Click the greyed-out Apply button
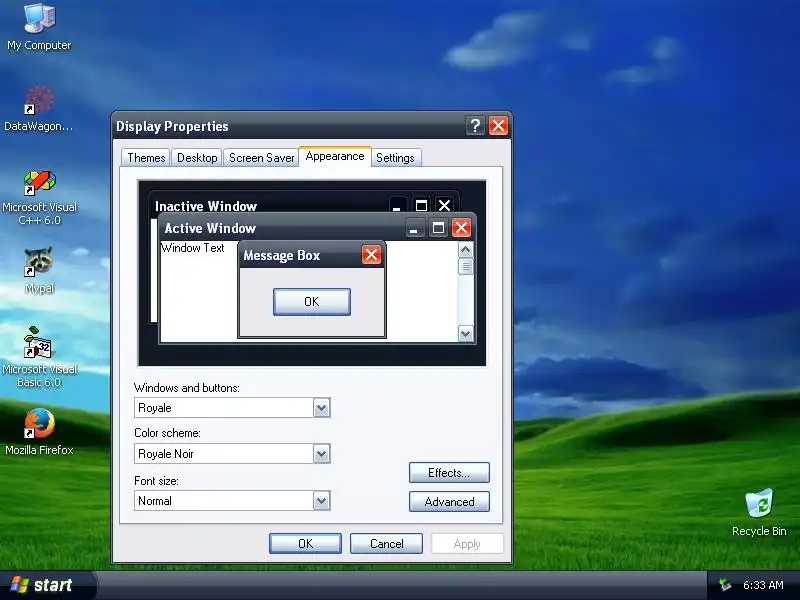This screenshot has width=800, height=600. coord(467,543)
